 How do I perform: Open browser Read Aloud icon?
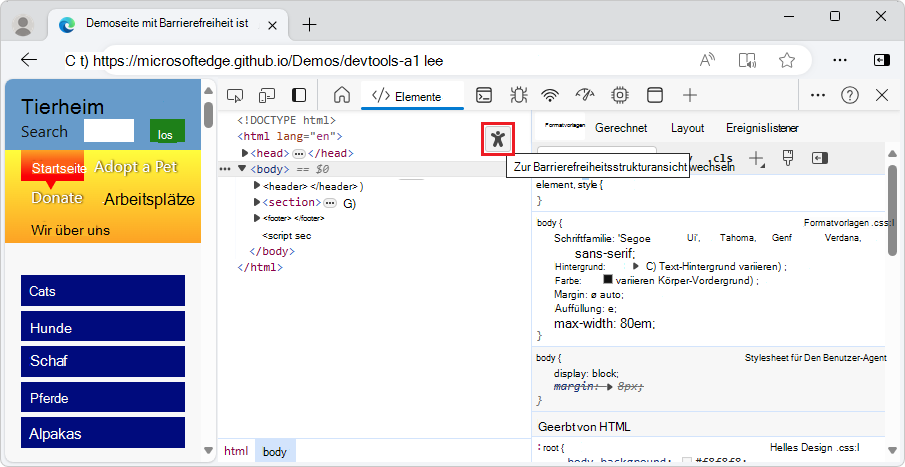pyautogui.click(x=707, y=60)
